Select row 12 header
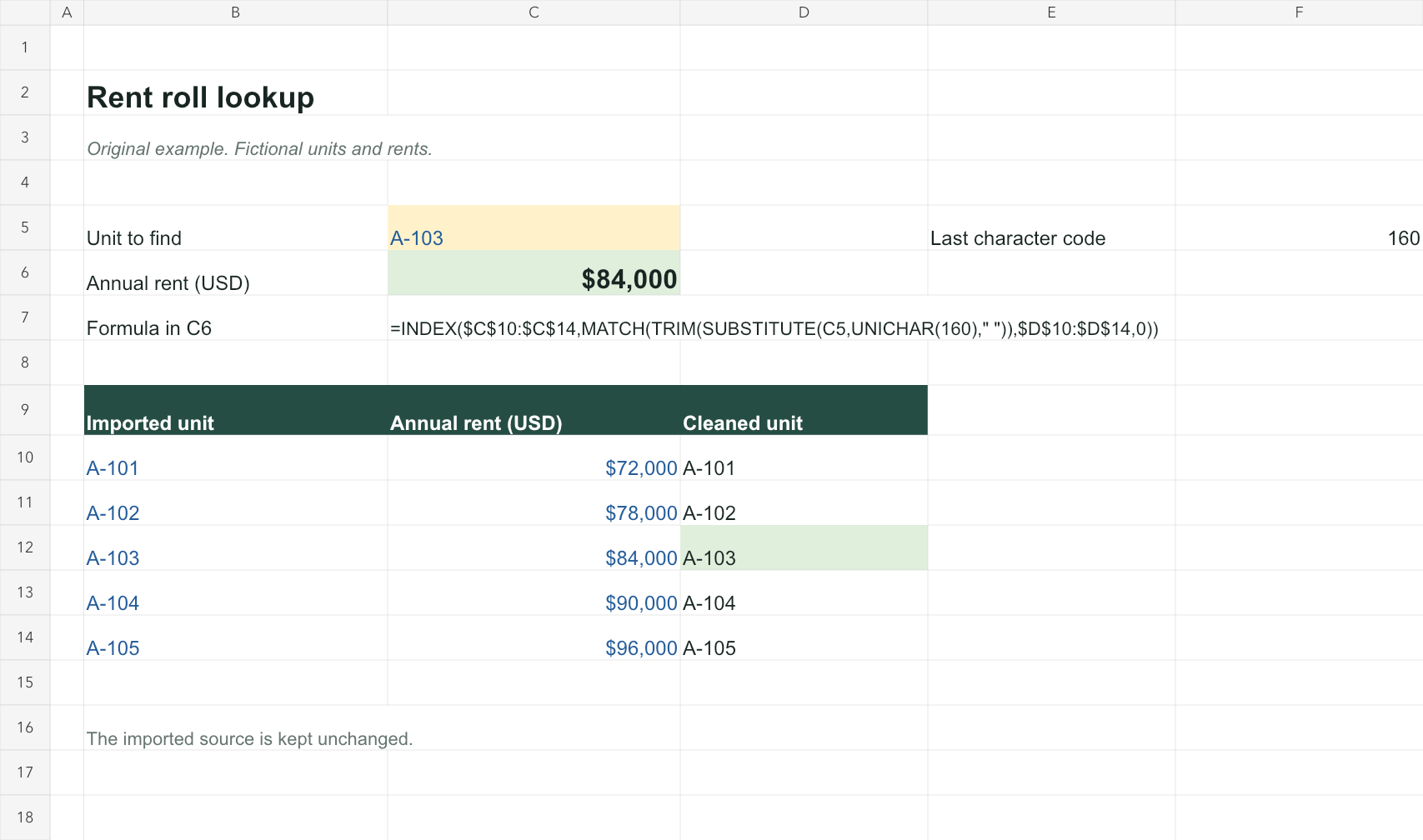 coord(25,547)
